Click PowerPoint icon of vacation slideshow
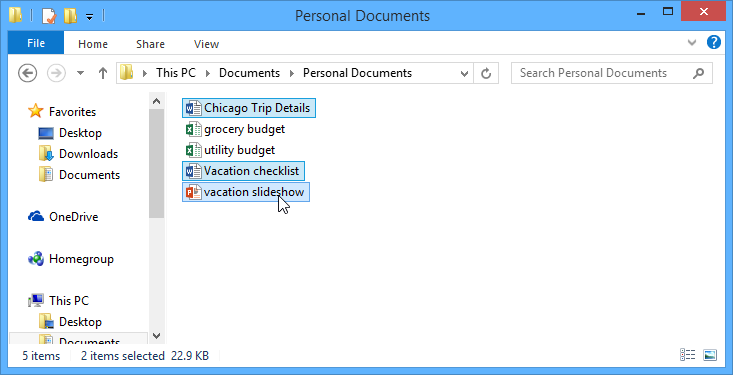This screenshot has width=733, height=375. 194,192
